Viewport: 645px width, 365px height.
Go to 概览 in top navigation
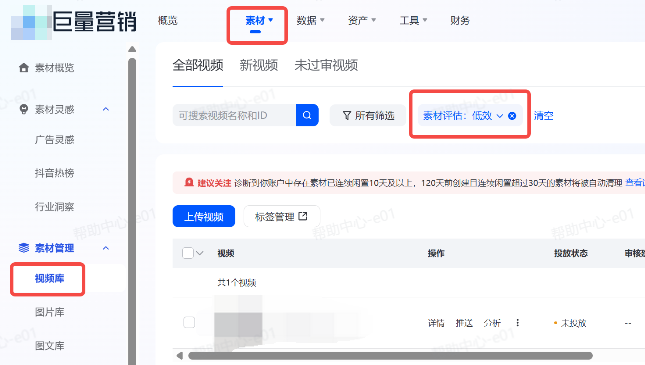(168, 20)
